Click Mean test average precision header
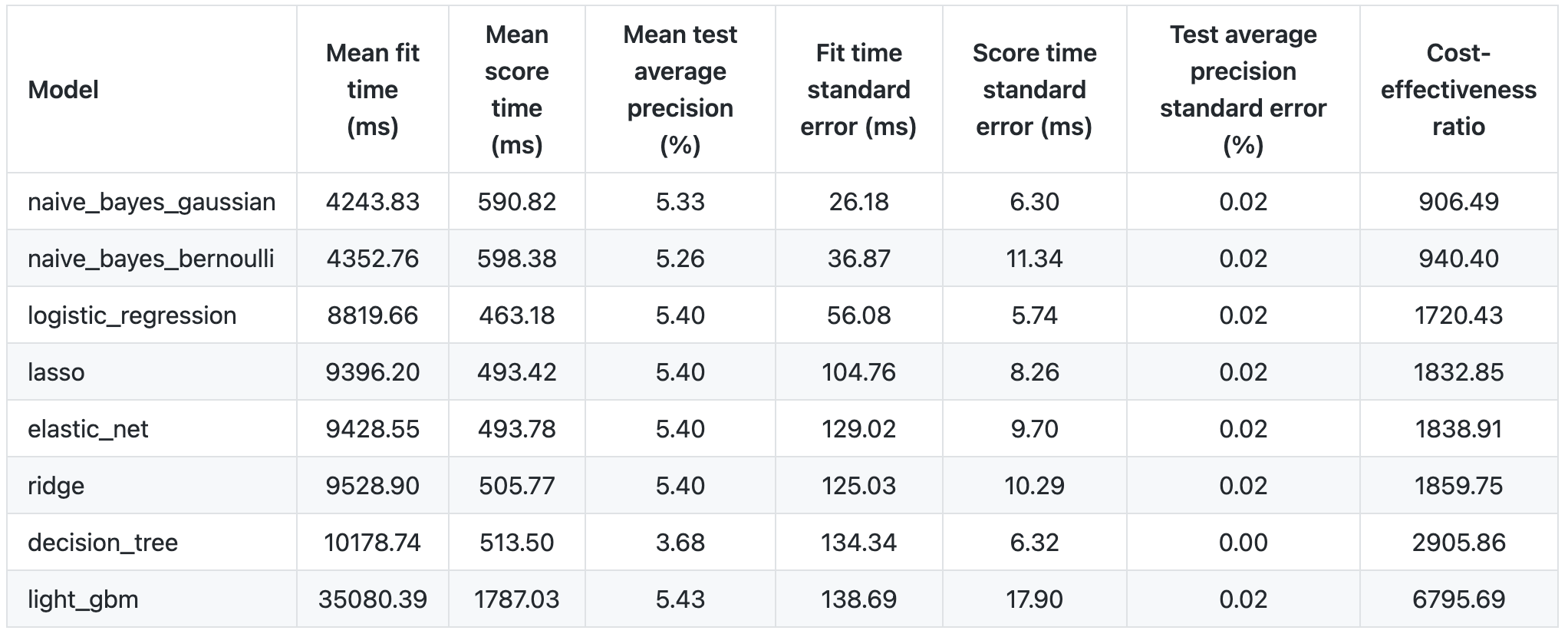The height and width of the screenshot is (637, 1568). pyautogui.click(x=680, y=90)
